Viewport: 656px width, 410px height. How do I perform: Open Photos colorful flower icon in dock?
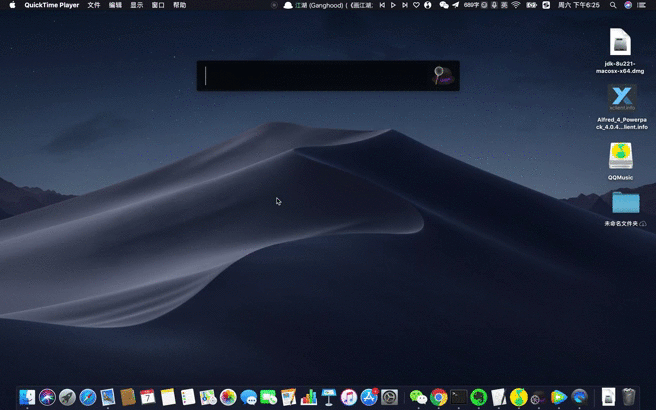[x=228, y=397]
